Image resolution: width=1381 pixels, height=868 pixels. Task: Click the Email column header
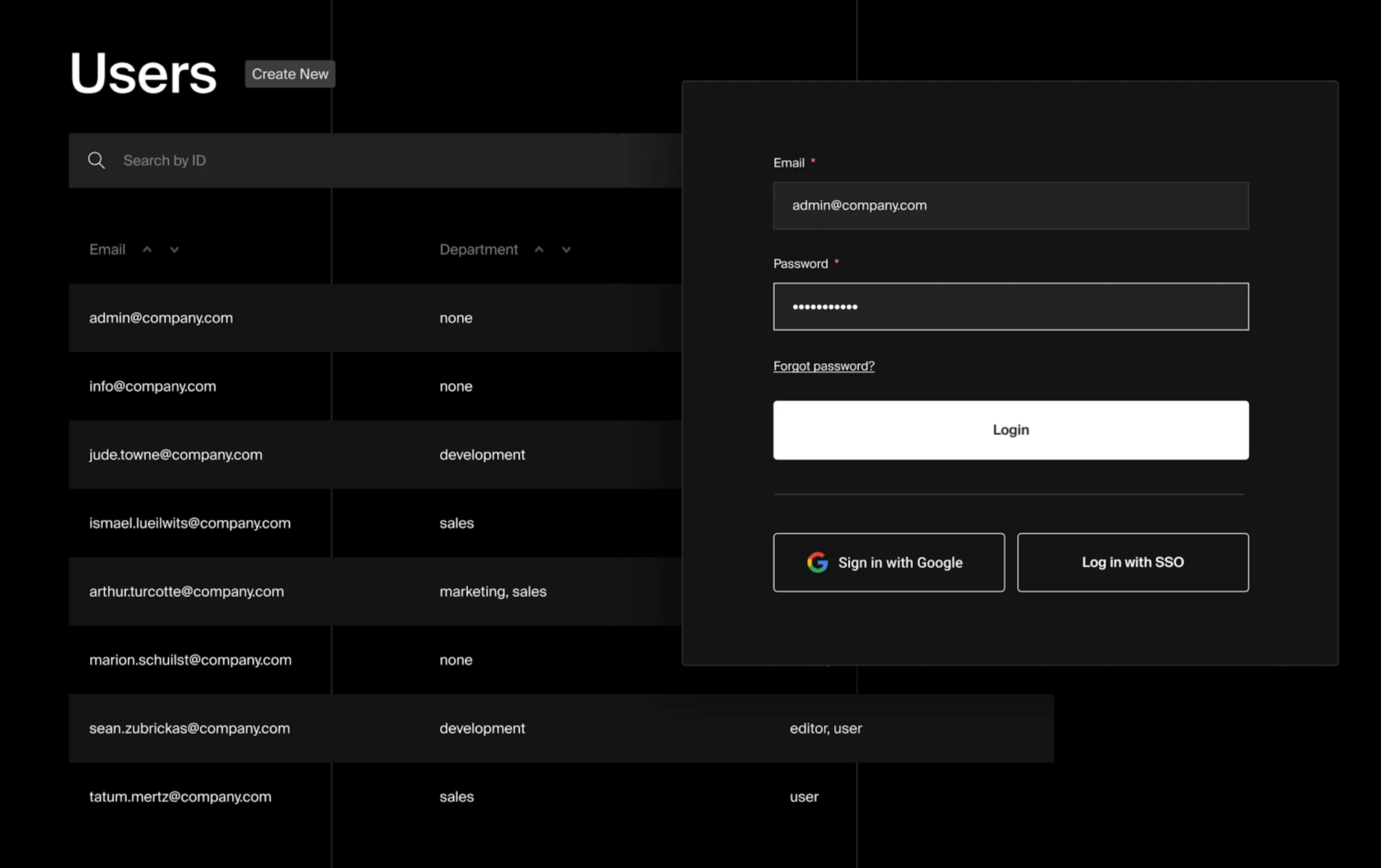point(107,250)
